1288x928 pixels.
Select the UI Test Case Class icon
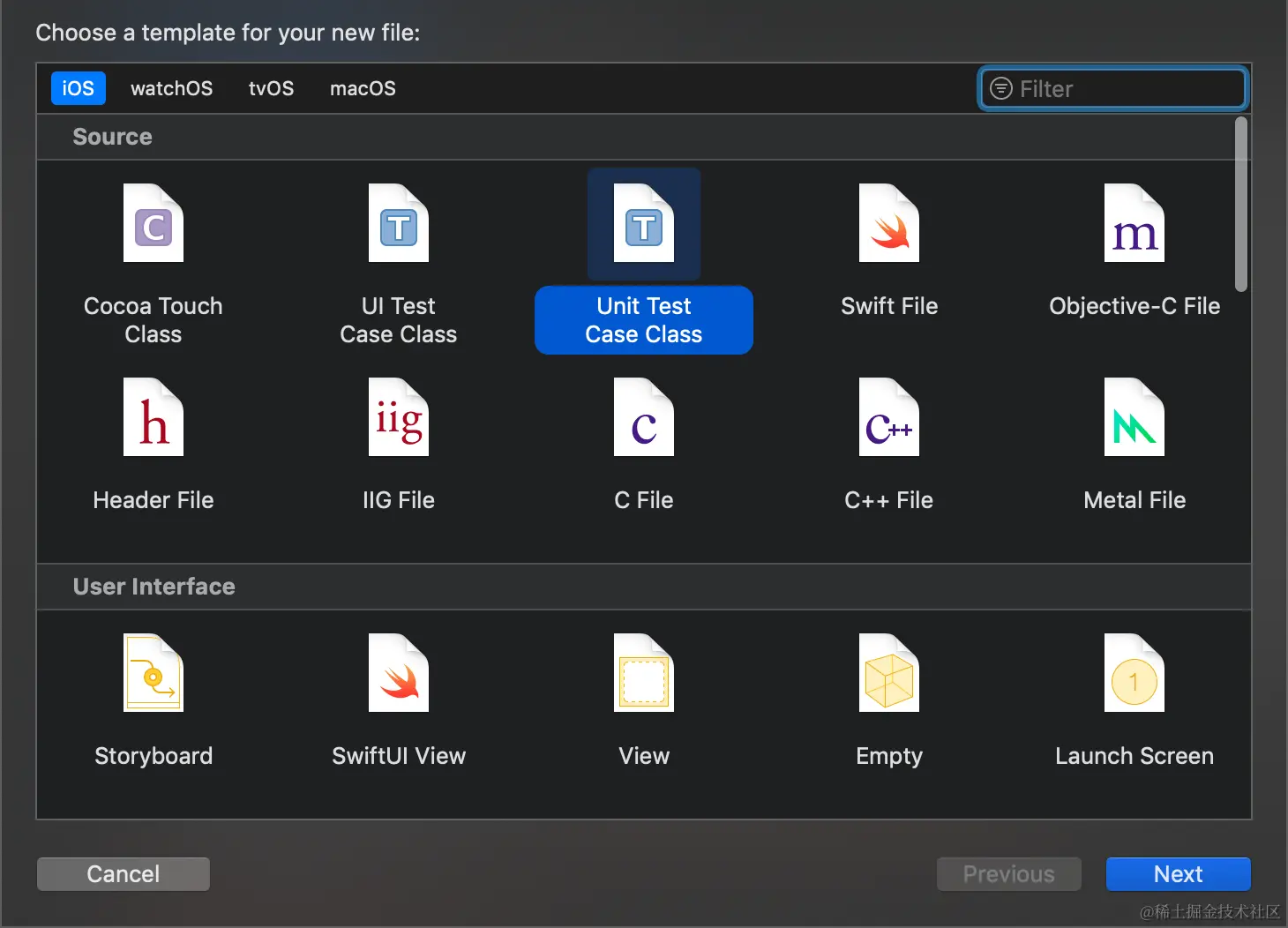399,223
